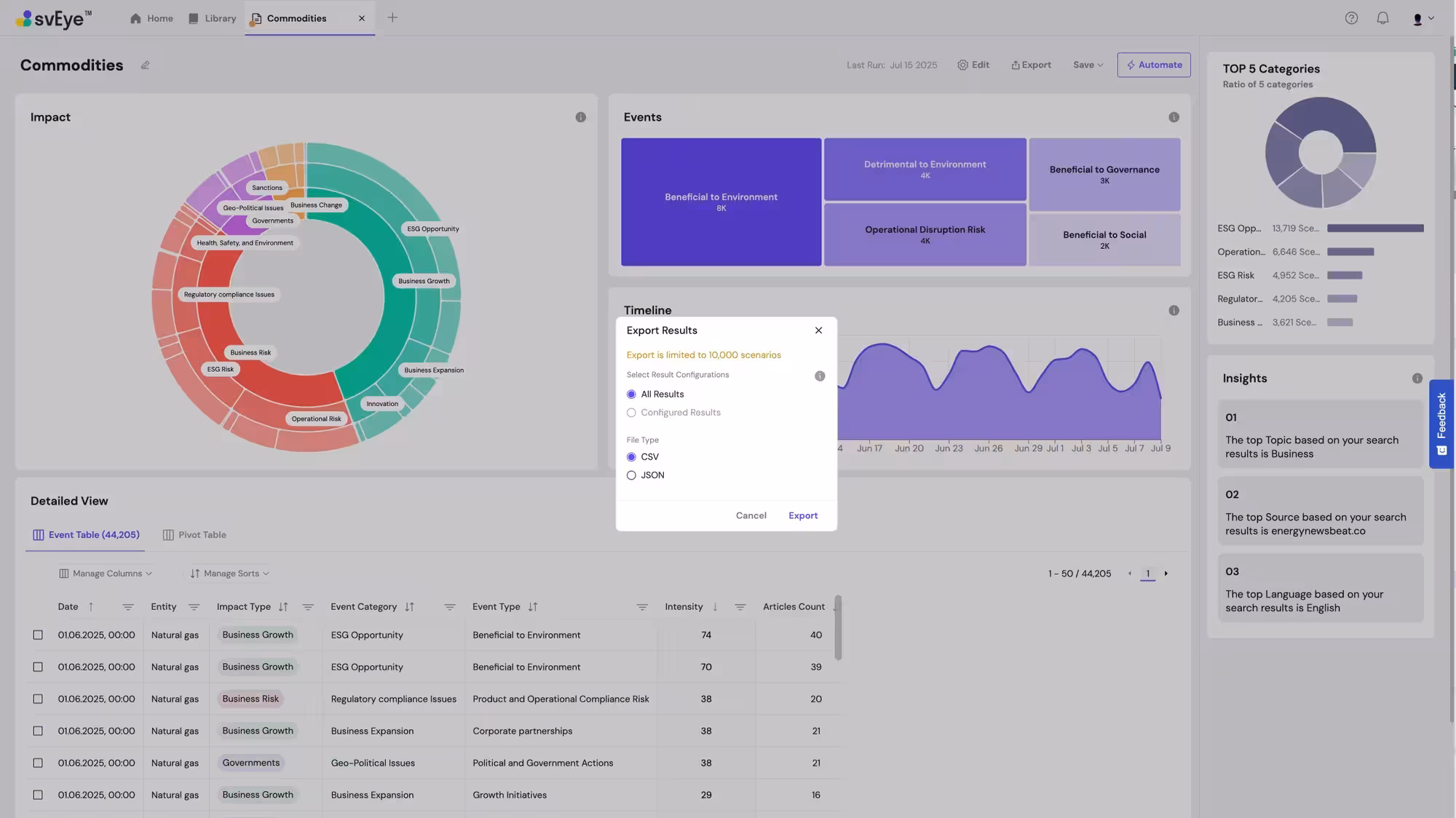Check the Regulatory compliance Issues row
Viewport: 1456px width, 818px height.
(38, 699)
